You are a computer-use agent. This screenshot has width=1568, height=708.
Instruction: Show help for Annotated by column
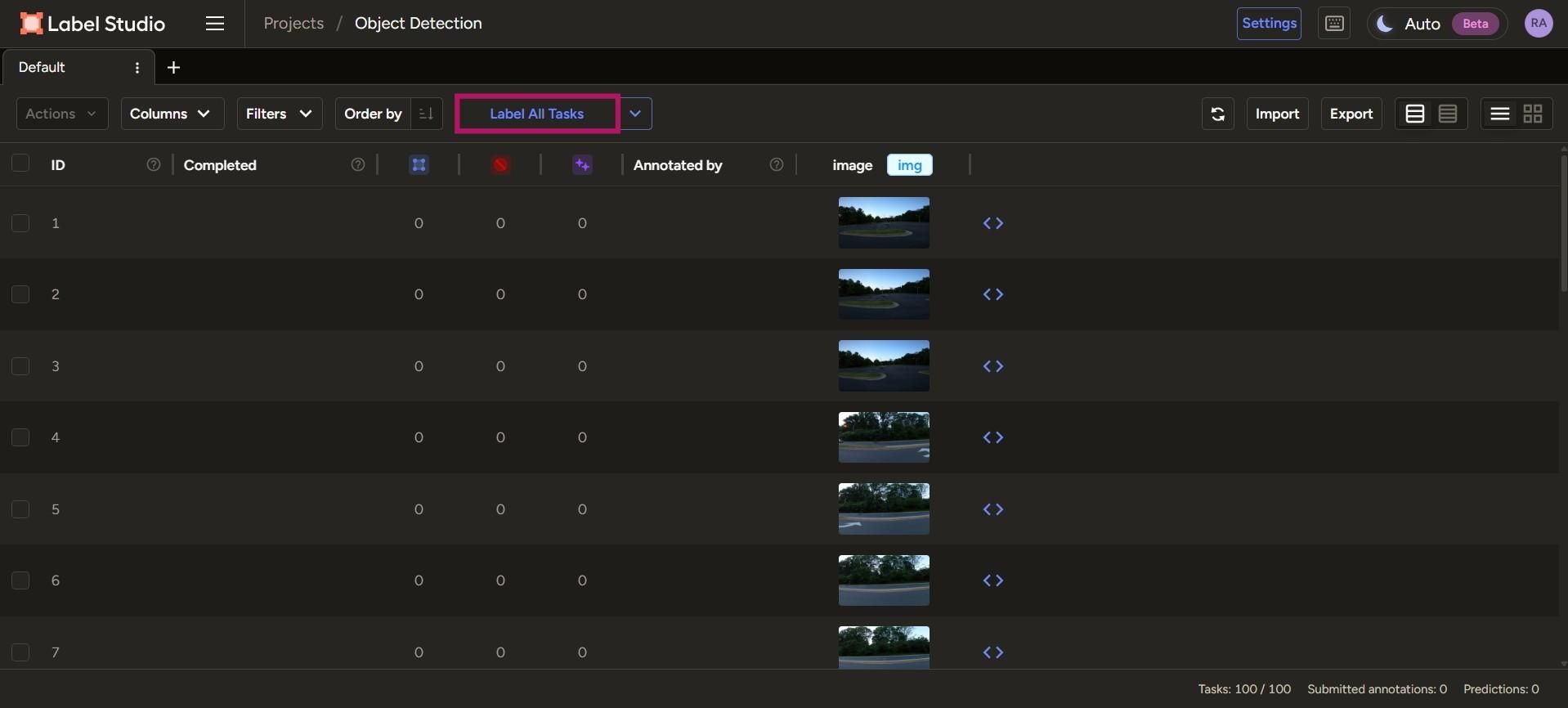pyautogui.click(x=777, y=165)
